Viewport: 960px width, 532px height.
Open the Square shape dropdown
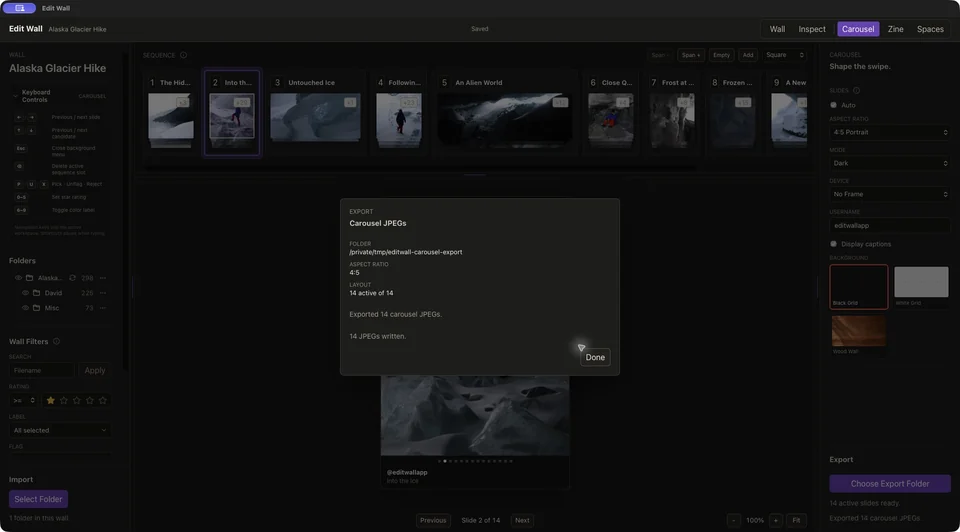click(x=784, y=55)
